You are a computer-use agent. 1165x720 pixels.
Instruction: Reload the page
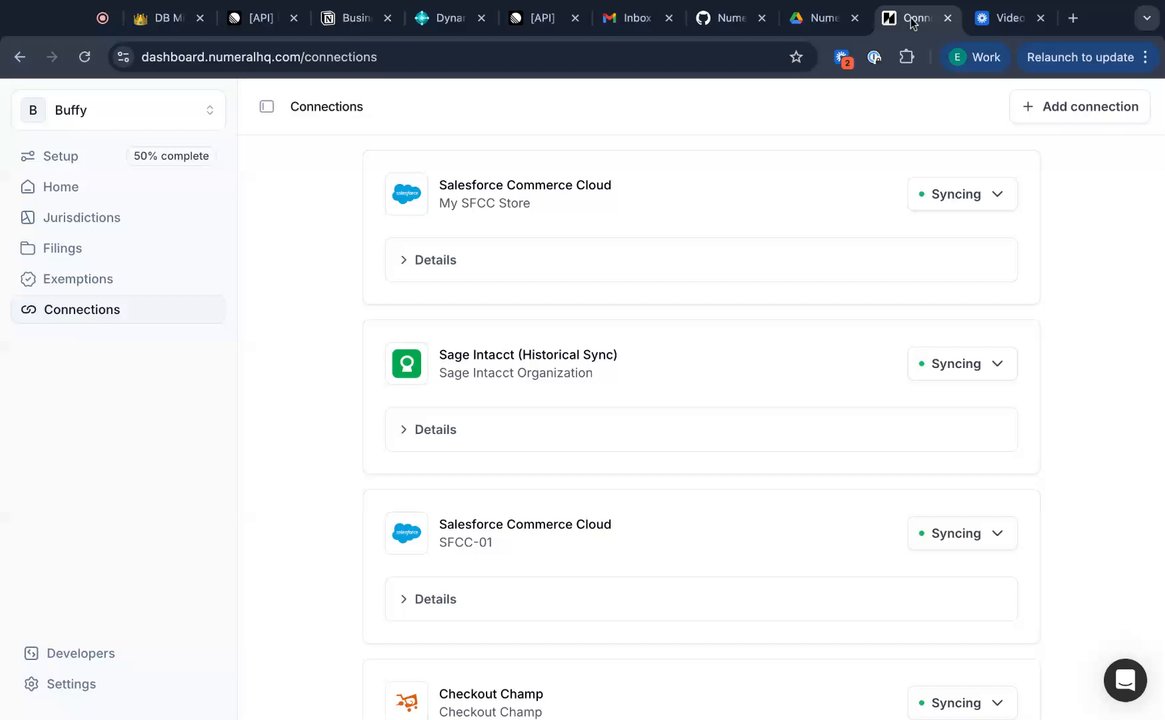pos(84,57)
